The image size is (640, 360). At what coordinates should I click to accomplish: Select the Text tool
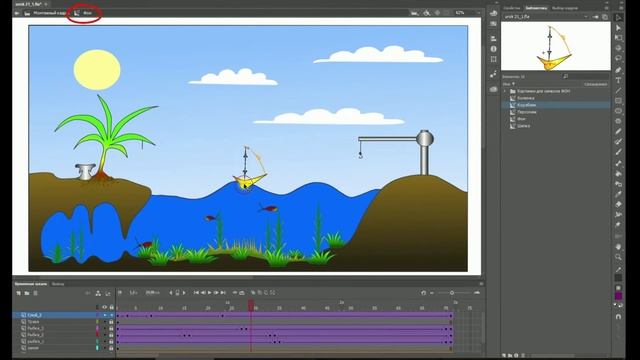click(x=618, y=80)
